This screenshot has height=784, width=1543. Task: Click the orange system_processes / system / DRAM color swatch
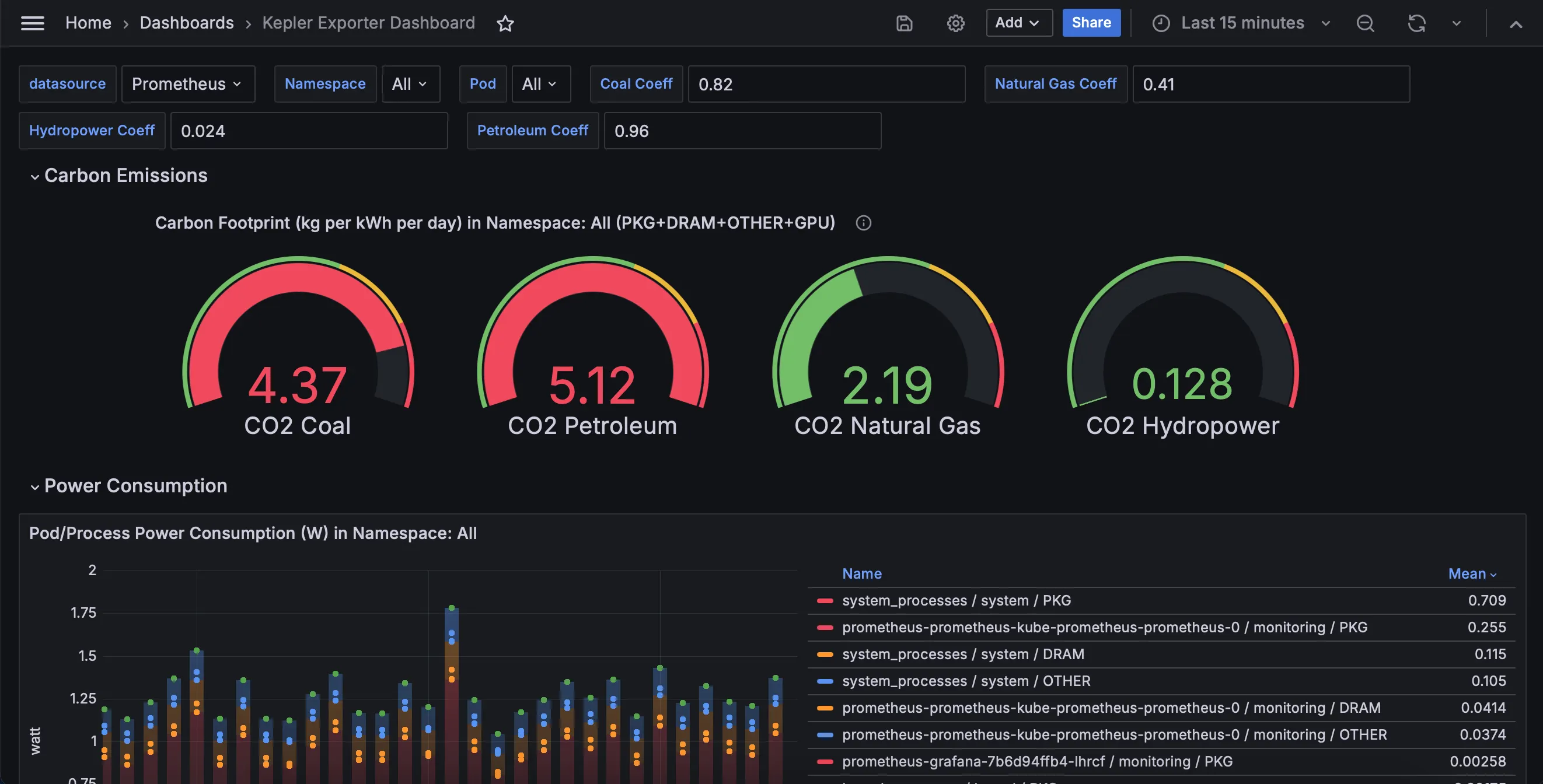click(825, 654)
